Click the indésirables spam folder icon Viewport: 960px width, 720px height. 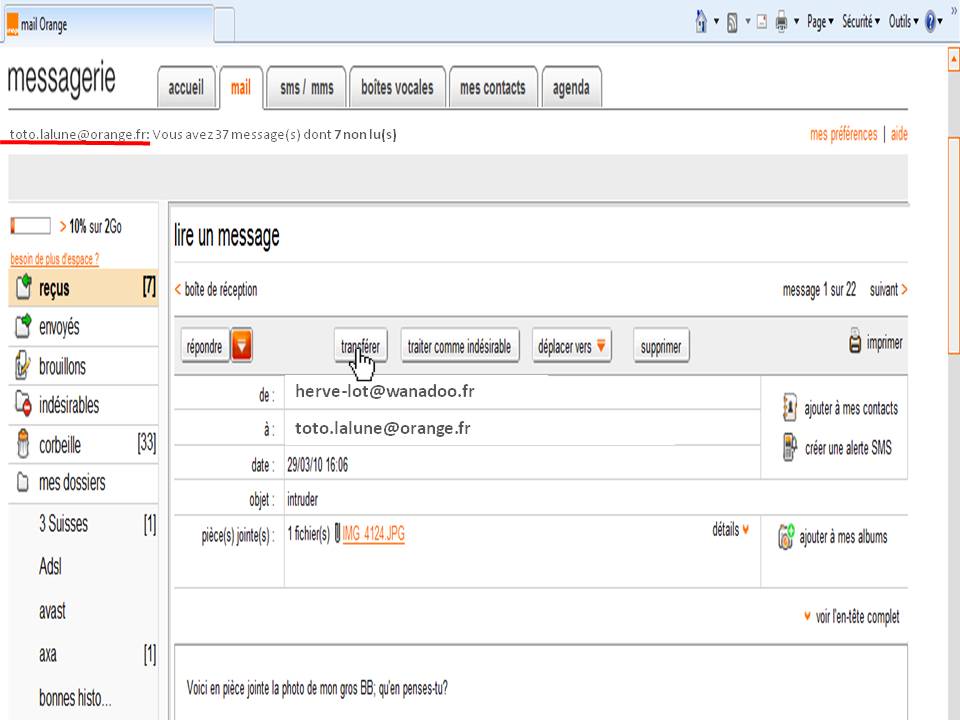tap(23, 403)
